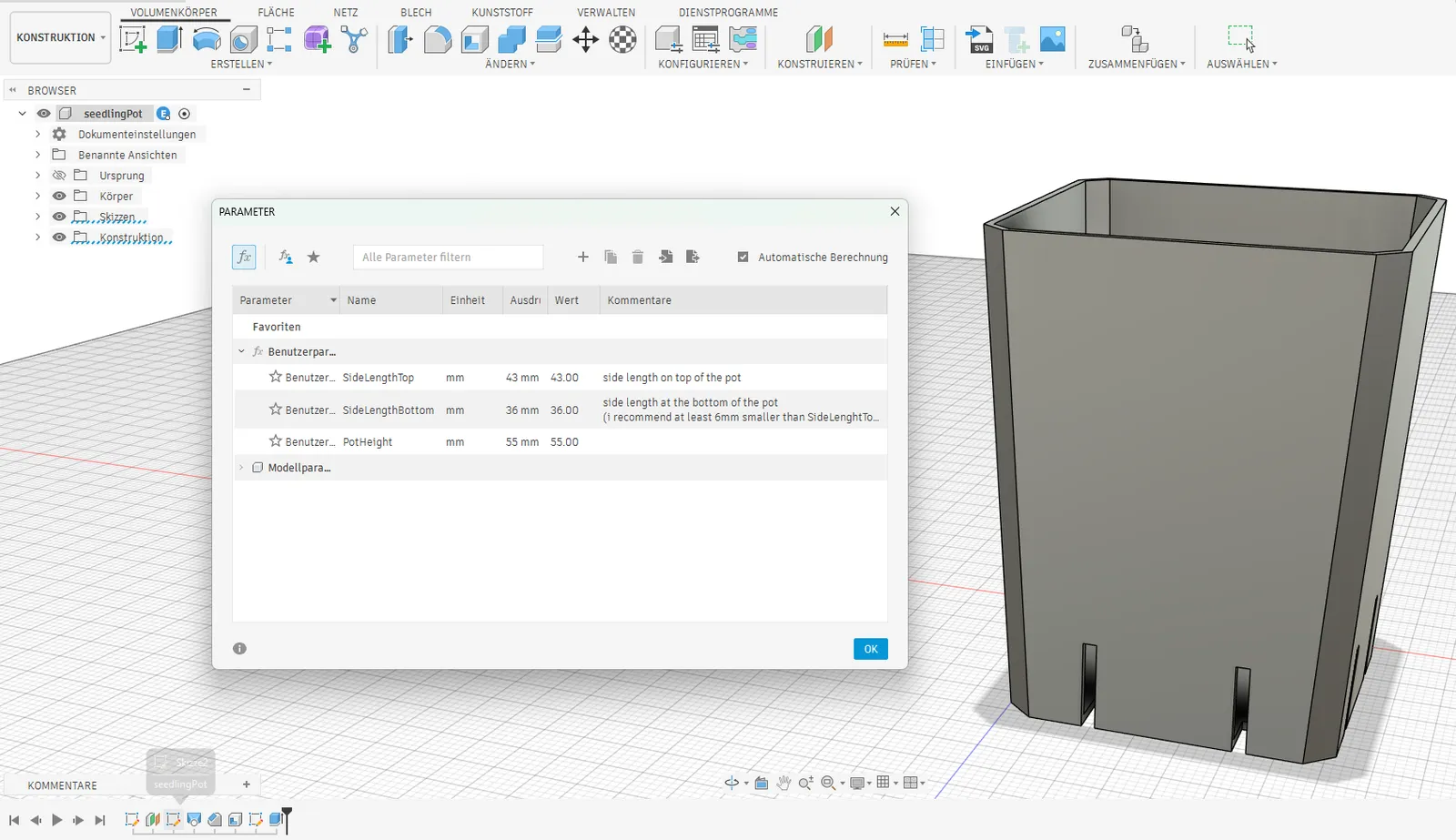Select the Insert Canvas image icon
The image size is (1456, 840).
click(1053, 39)
